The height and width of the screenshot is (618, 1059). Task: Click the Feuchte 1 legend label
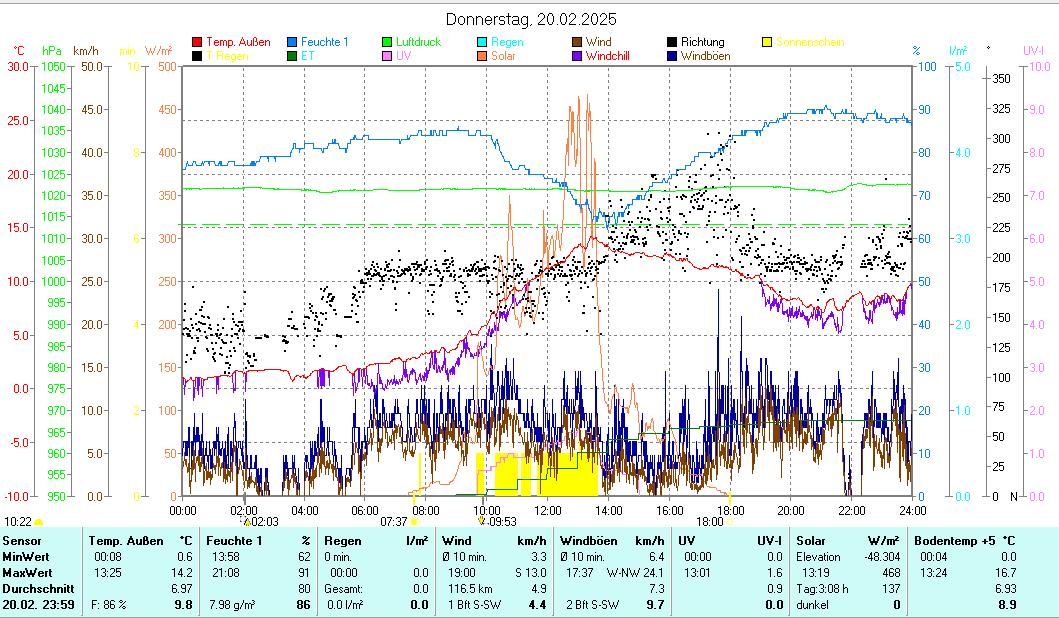pyautogui.click(x=325, y=42)
